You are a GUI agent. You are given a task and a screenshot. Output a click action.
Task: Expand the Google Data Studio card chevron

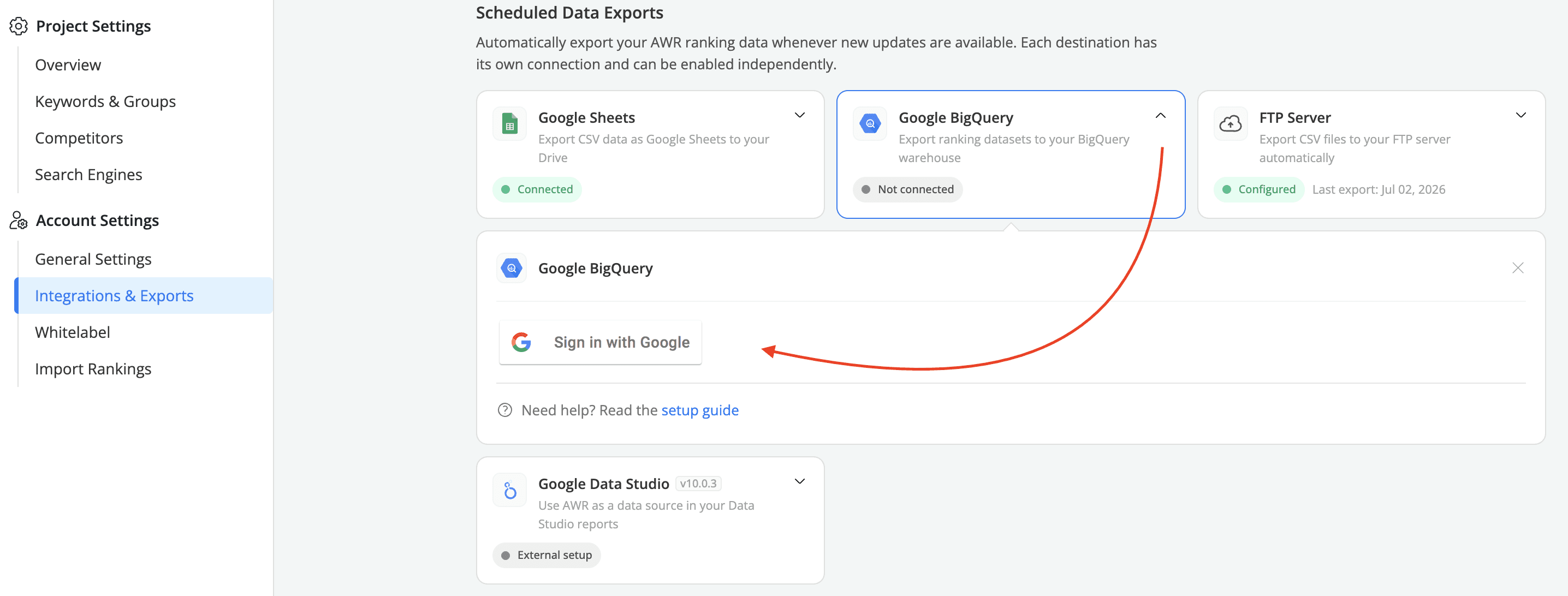pos(800,481)
